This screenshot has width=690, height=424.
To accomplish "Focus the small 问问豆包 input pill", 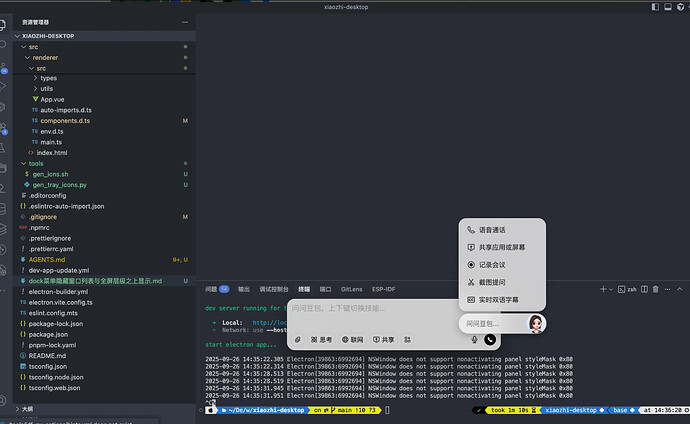I will 493,324.
